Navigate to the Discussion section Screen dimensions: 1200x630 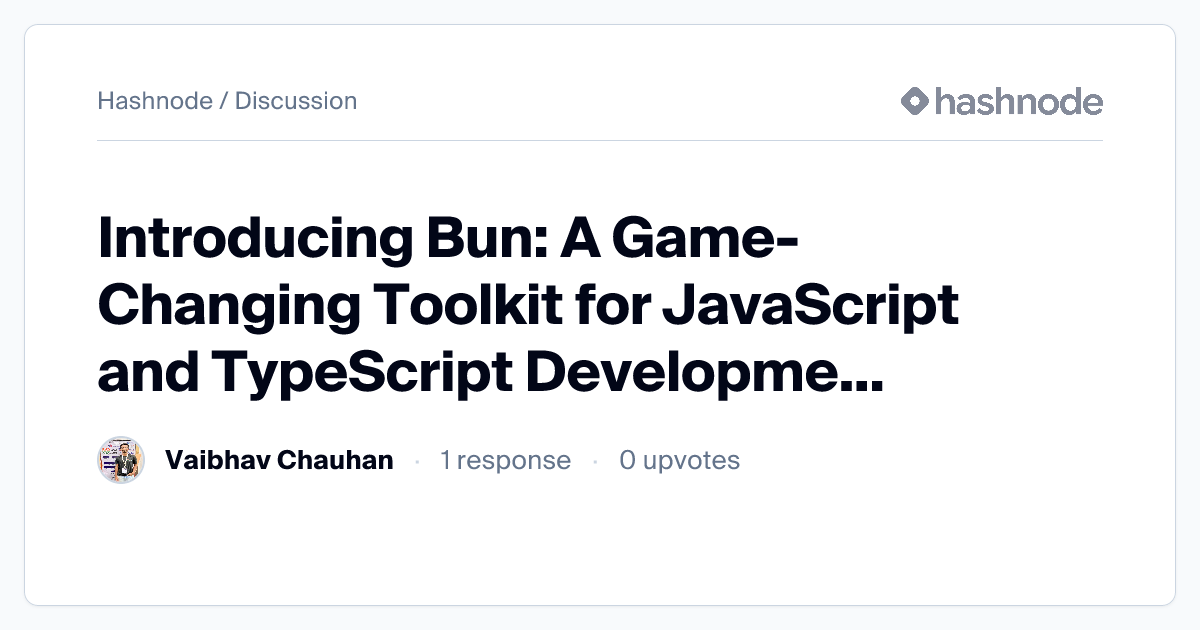tap(296, 101)
